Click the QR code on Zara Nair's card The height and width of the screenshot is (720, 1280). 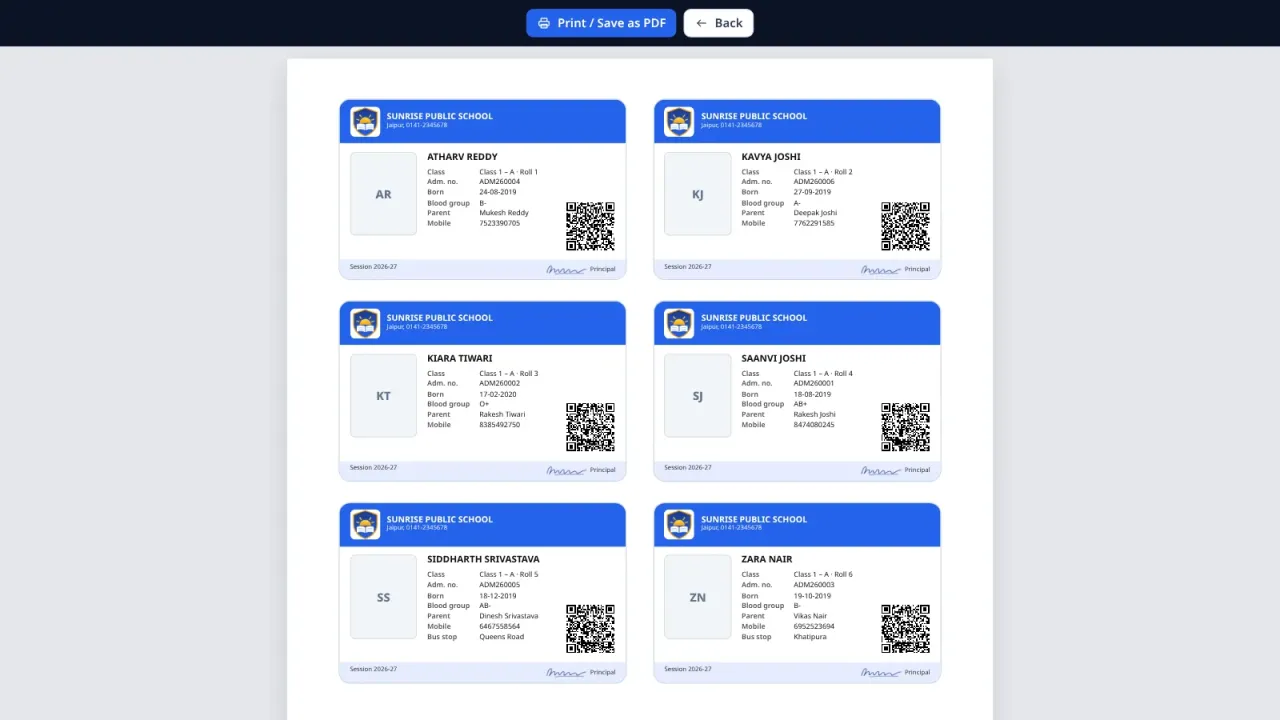pos(905,629)
